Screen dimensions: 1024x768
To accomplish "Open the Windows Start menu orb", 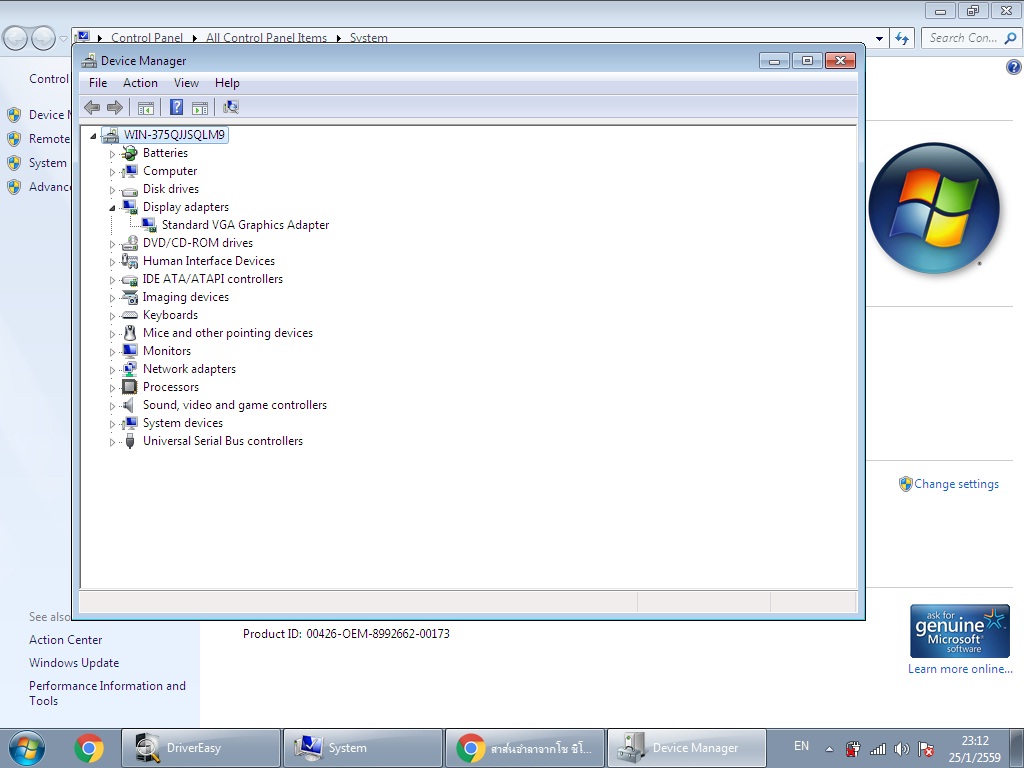I will pyautogui.click(x=27, y=748).
